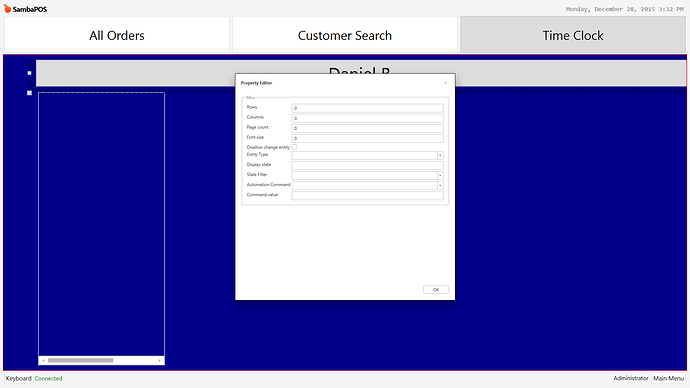Click the horizontal scrollbar thumb in widget
690x388 pixels.
[x=81, y=360]
